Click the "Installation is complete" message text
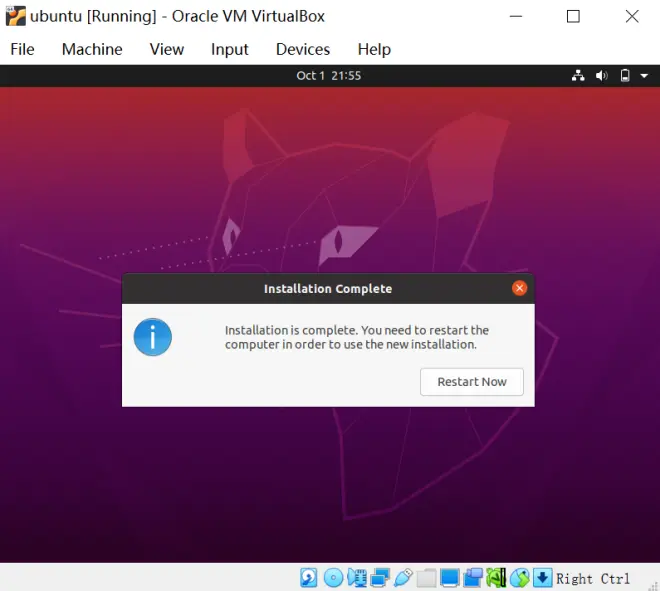This screenshot has width=660, height=591. point(357,337)
